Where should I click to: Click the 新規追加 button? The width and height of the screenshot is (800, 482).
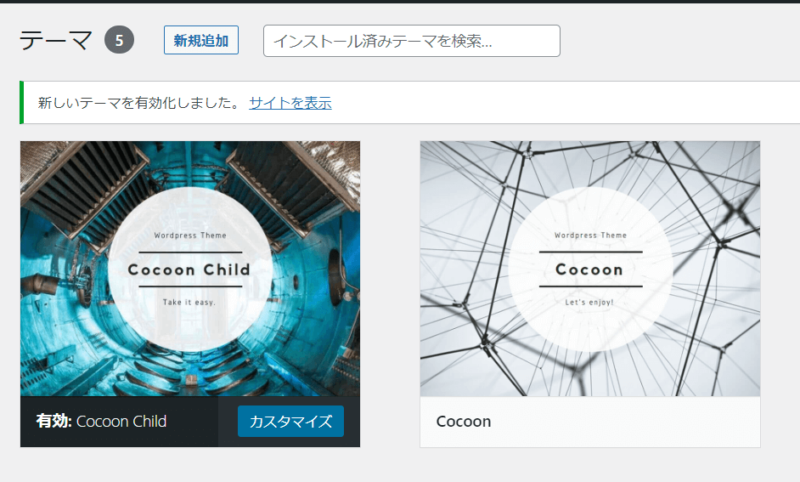[201, 40]
